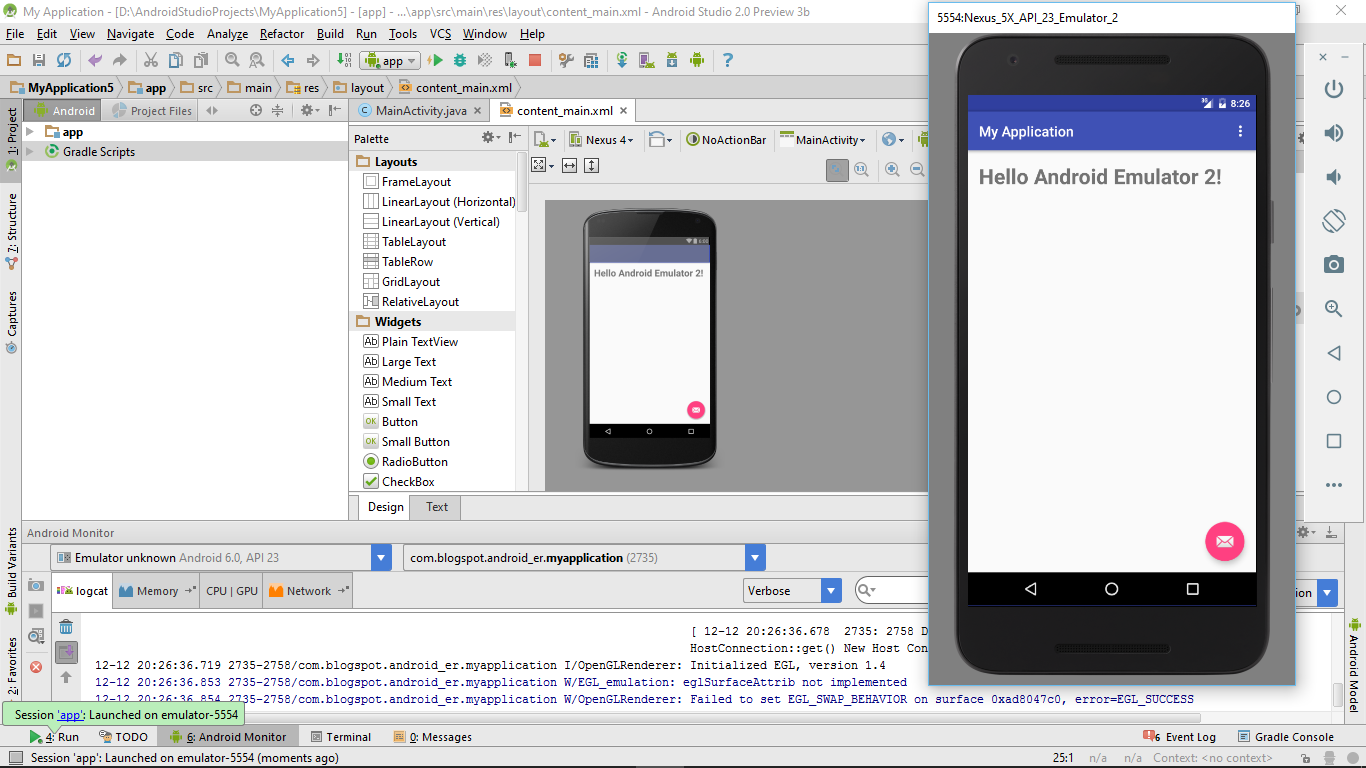Viewport: 1366px width, 768px height.
Task: Click the 'app' link in the session balloon
Action: click(70, 715)
